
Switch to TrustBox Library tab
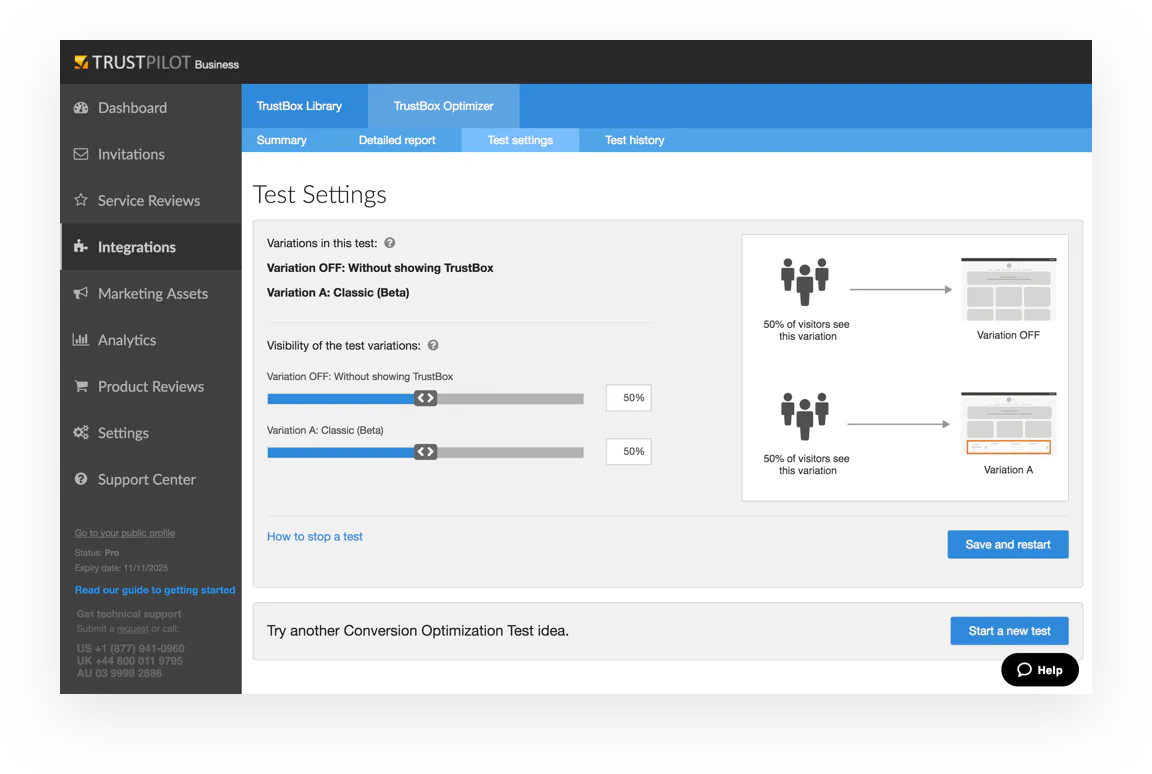coord(299,106)
